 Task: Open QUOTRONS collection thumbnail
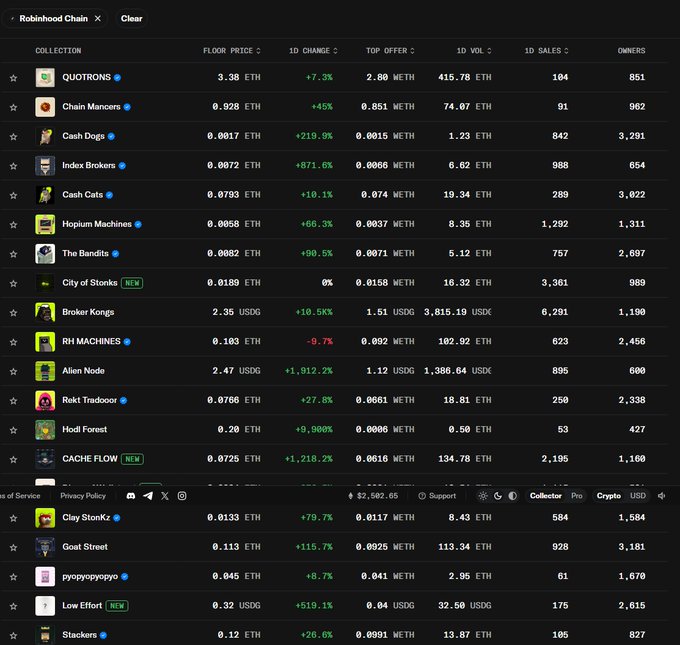point(45,77)
